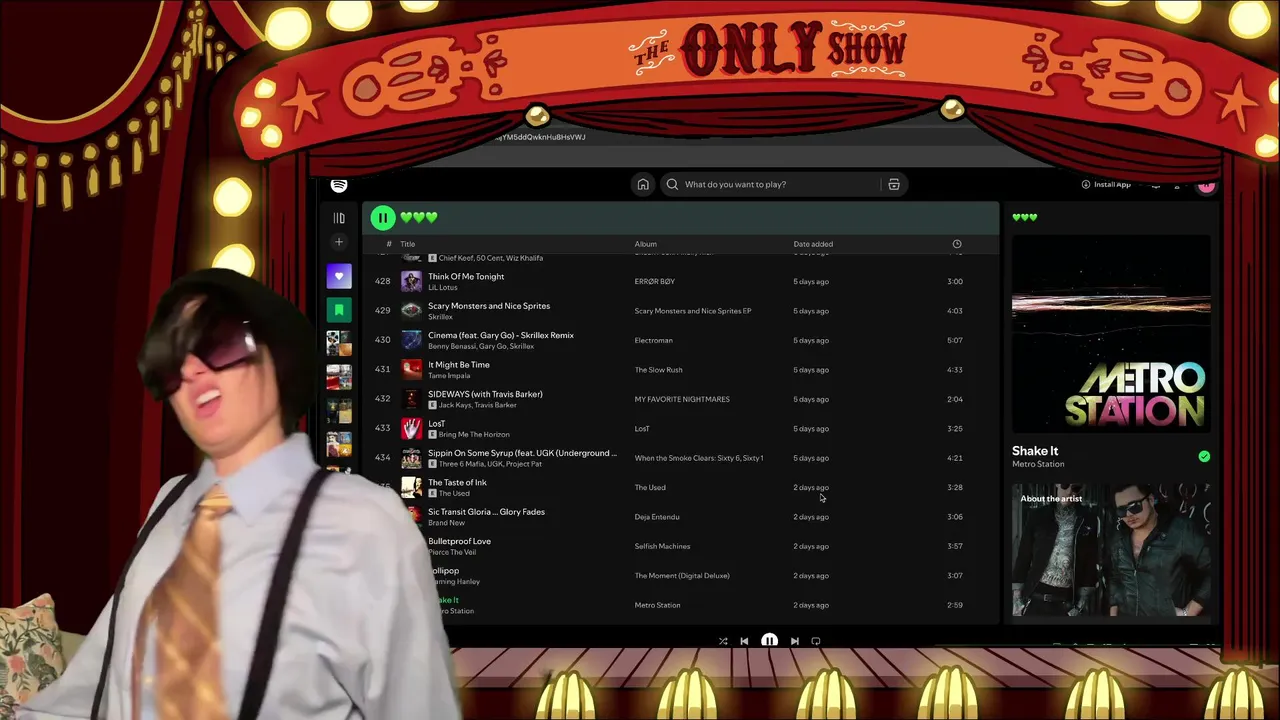Sort tracks by Album column
The width and height of the screenshot is (1280, 720).
[645, 244]
